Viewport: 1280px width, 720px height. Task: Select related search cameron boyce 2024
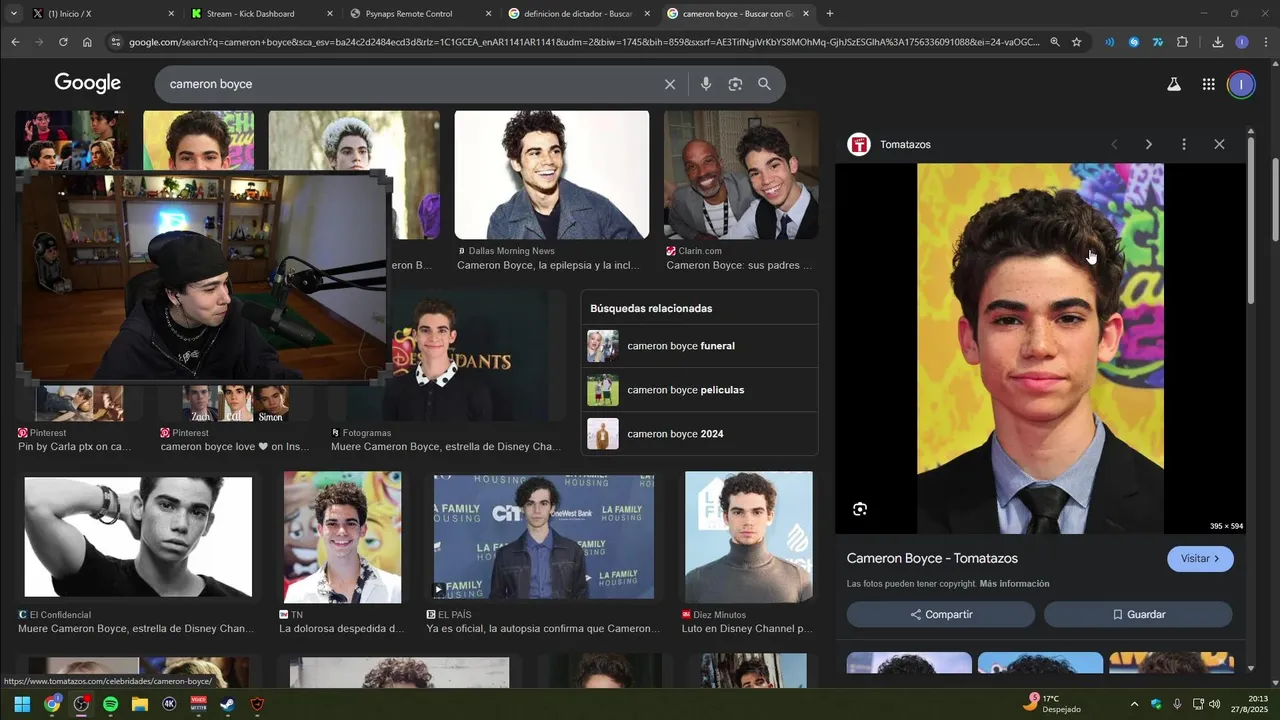699,434
